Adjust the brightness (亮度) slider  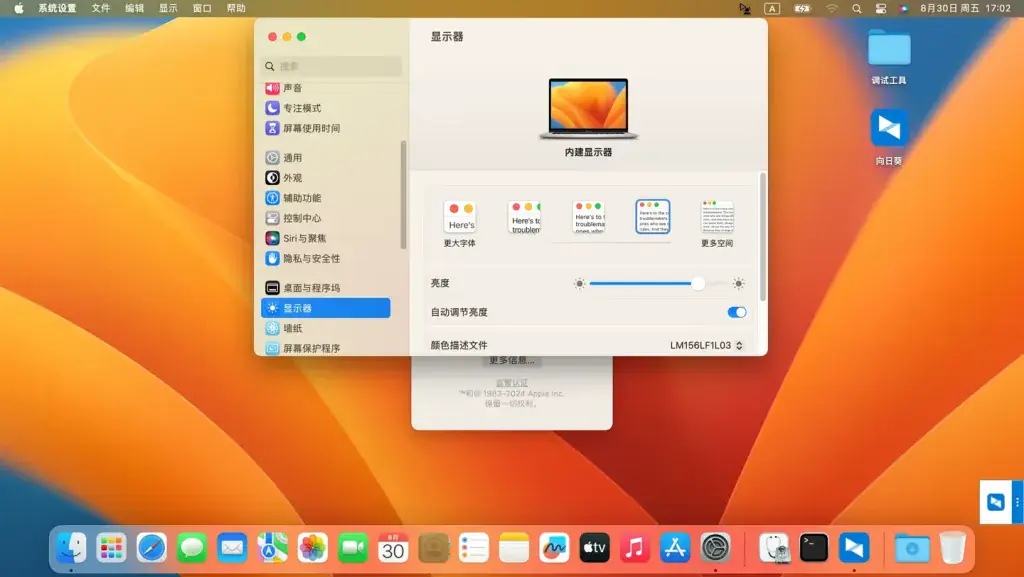click(x=658, y=283)
